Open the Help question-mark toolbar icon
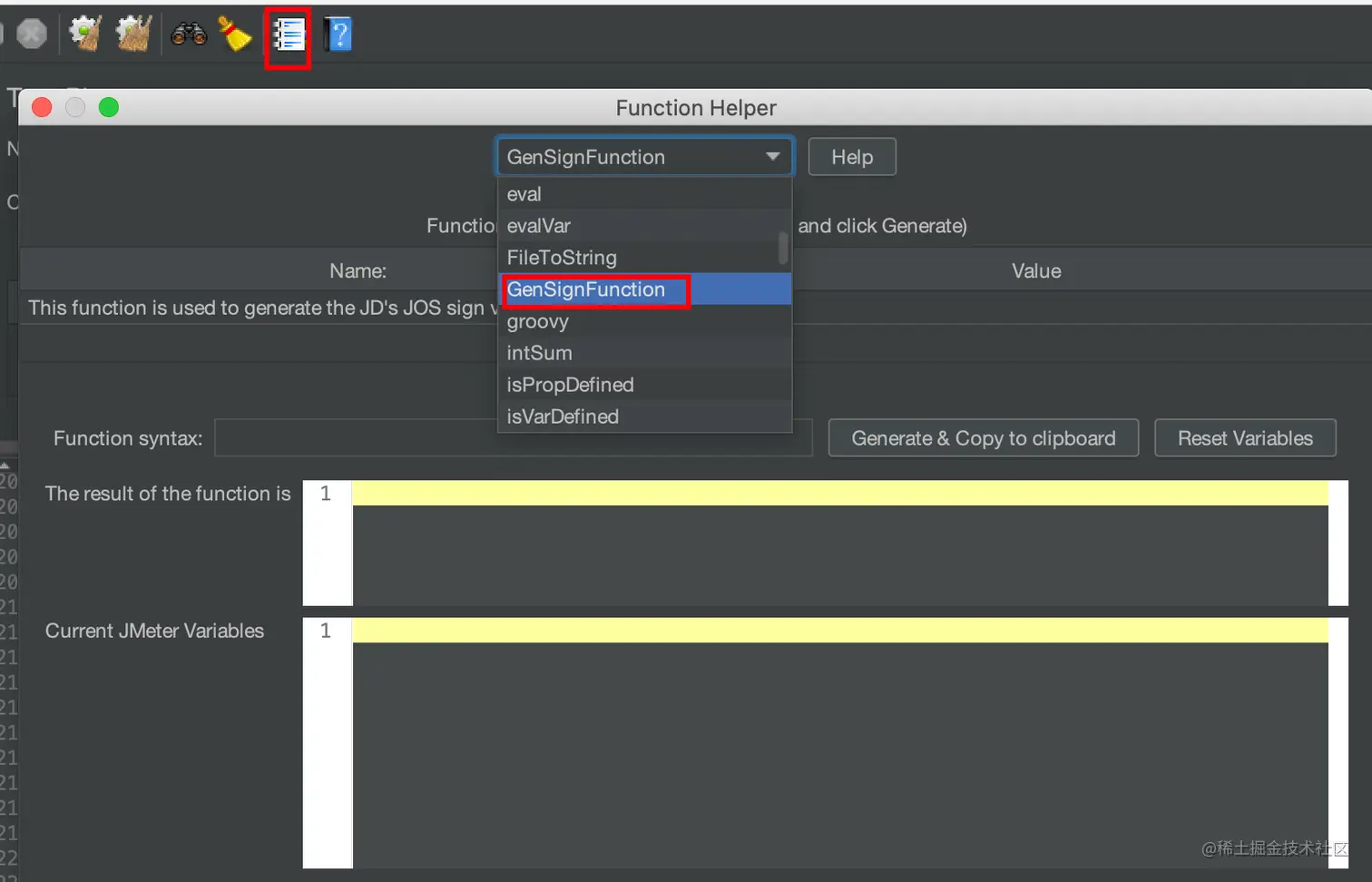This screenshot has width=1372, height=882. pos(338,35)
